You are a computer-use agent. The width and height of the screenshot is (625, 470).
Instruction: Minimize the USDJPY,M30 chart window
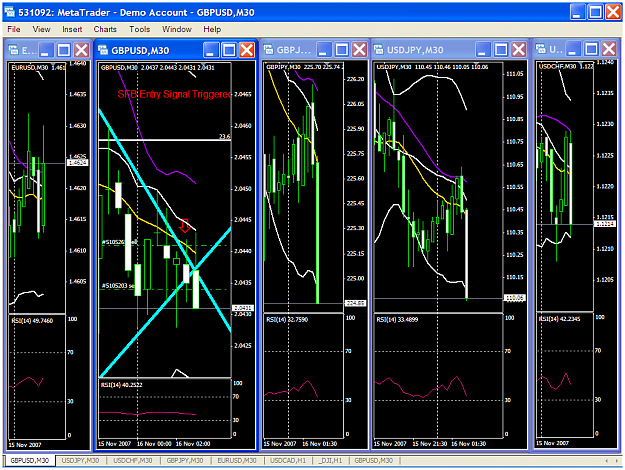coord(483,50)
